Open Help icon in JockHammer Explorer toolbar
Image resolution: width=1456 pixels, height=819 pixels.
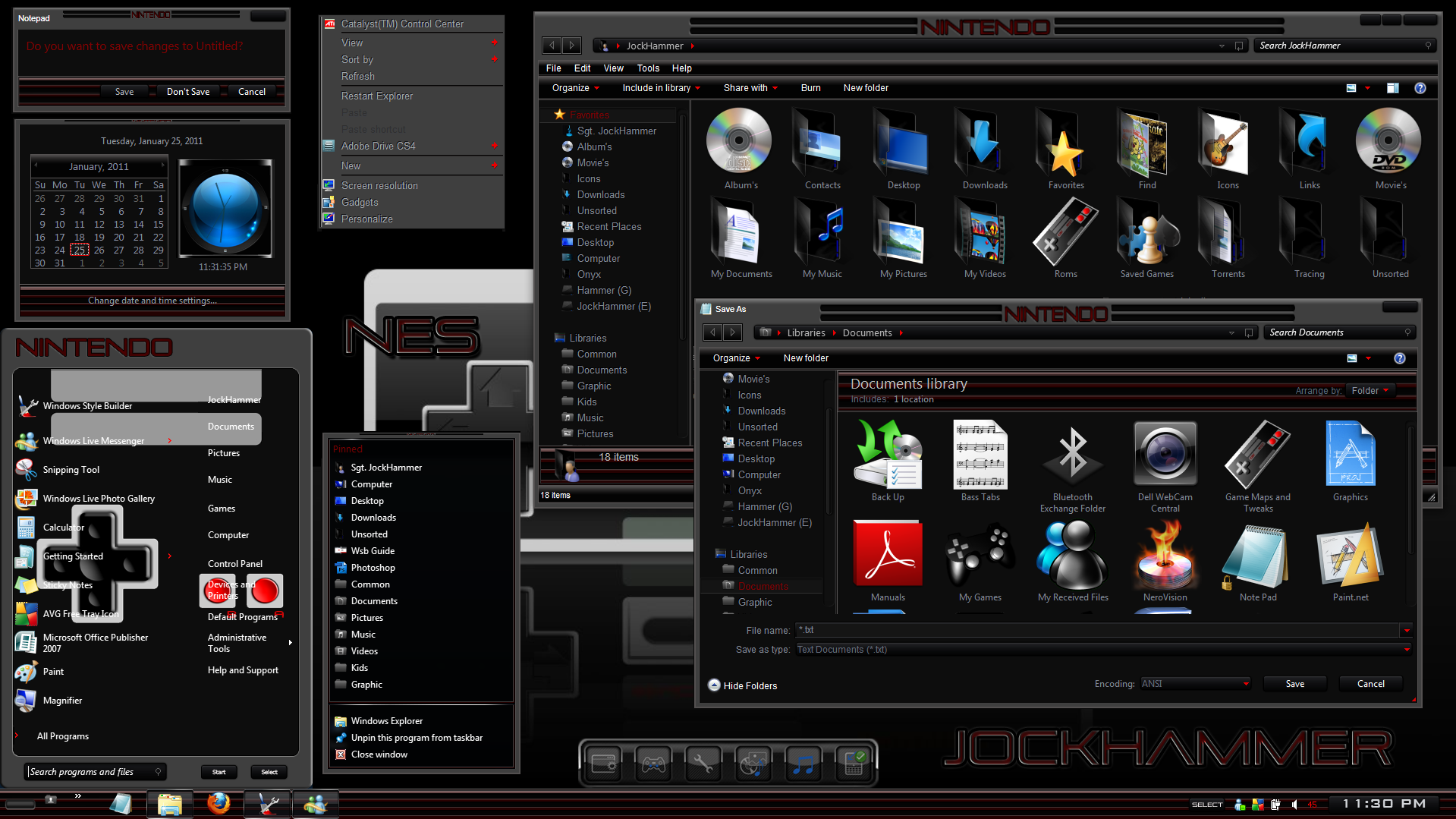click(1420, 88)
